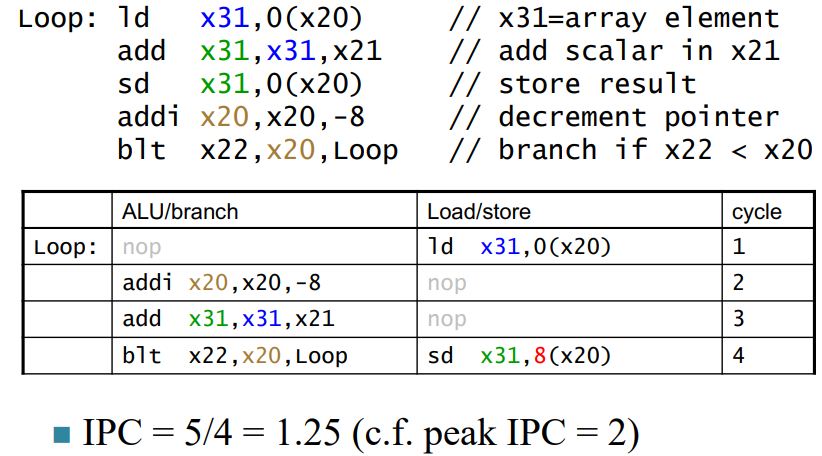Click the blue square bullet before IPC

tap(61, 435)
